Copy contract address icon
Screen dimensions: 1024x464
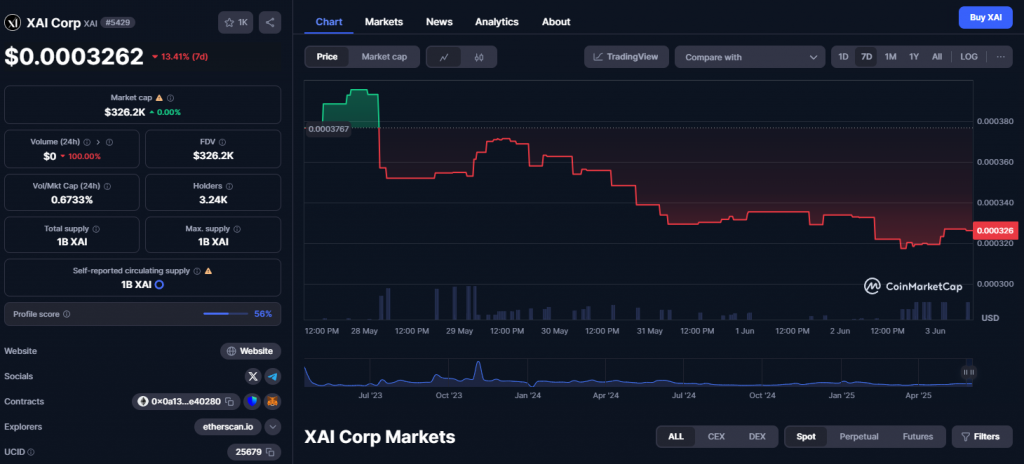click(229, 401)
